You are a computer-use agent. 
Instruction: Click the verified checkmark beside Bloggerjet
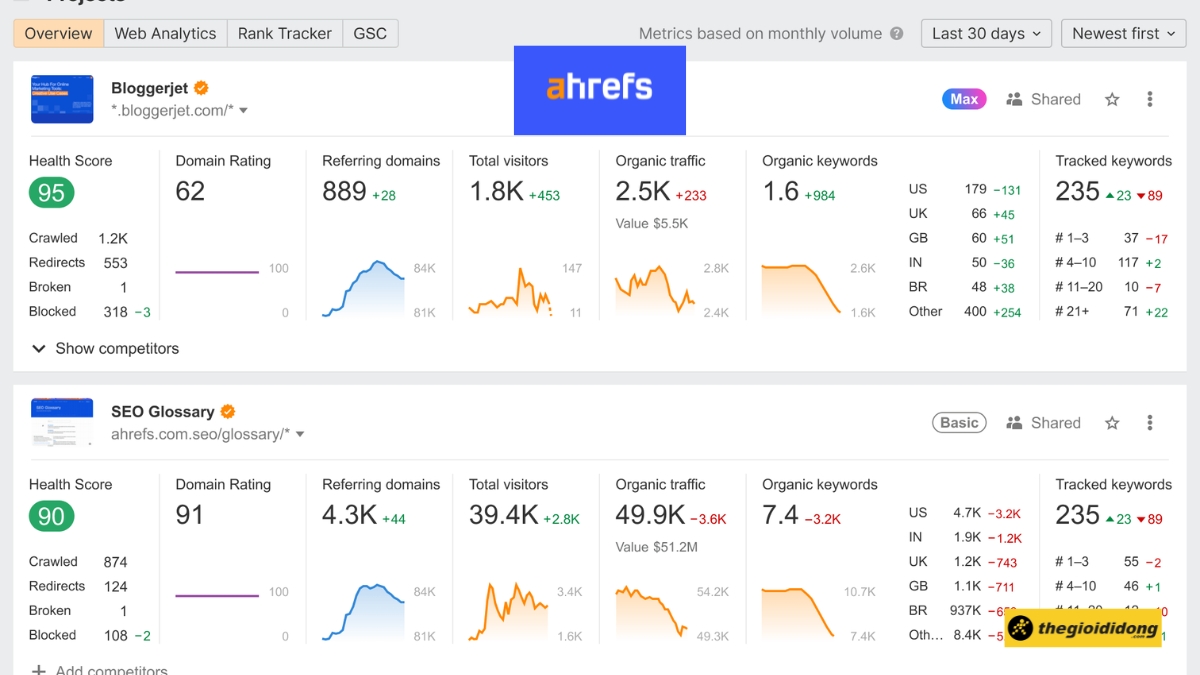pos(200,88)
